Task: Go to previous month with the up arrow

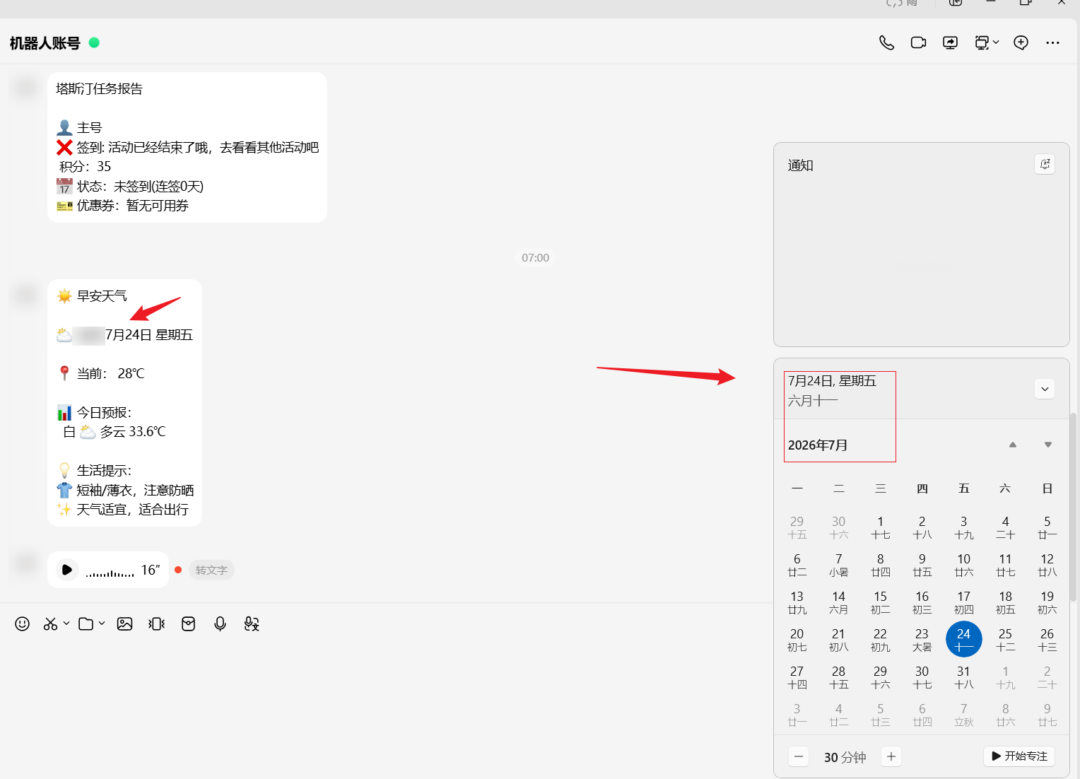Action: point(1012,445)
